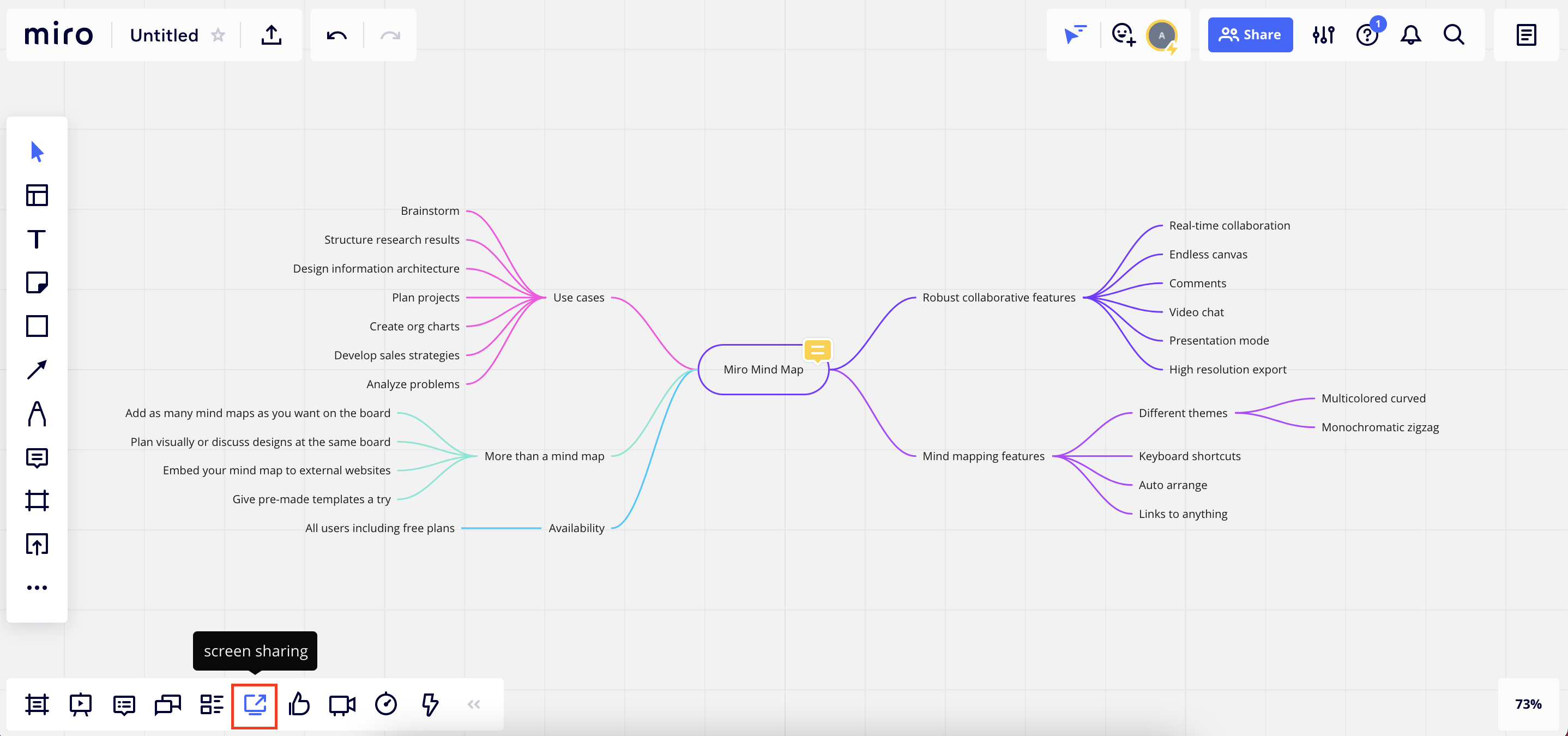
Task: Open the Templates panel
Action: (x=37, y=195)
